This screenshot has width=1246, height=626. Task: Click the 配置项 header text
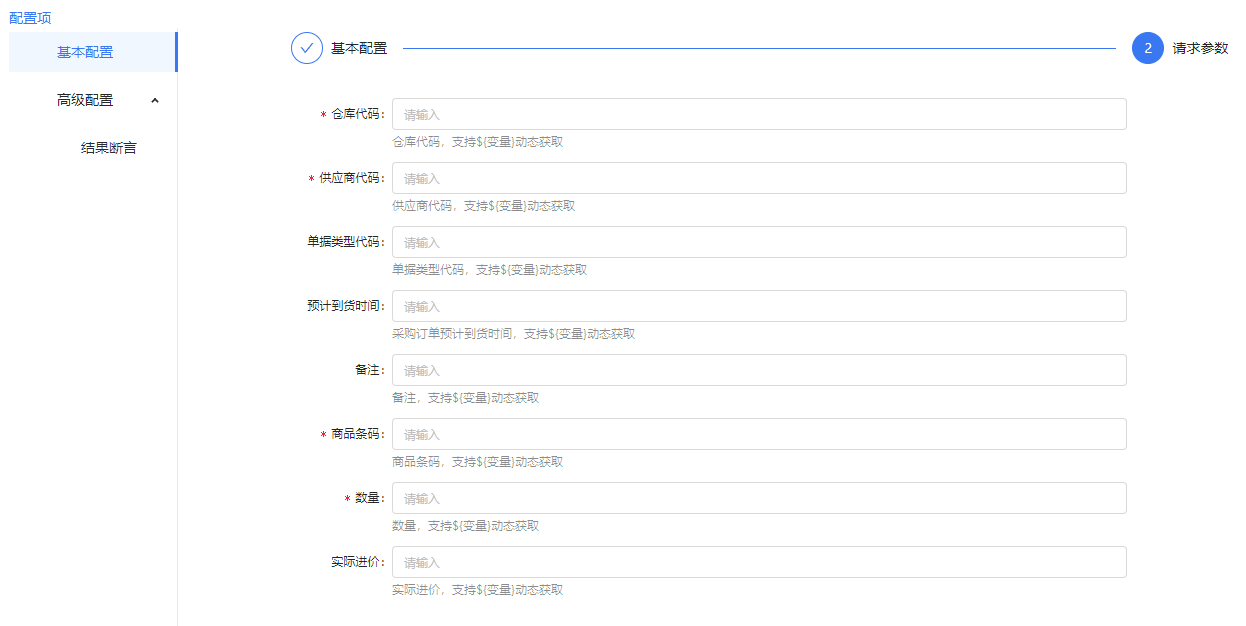[30, 18]
